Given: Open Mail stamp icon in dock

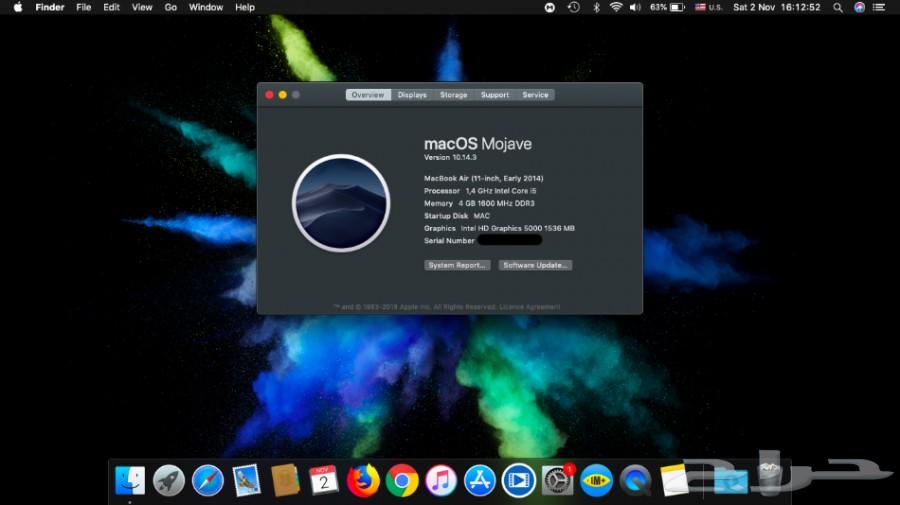Looking at the screenshot, I should coord(247,480).
